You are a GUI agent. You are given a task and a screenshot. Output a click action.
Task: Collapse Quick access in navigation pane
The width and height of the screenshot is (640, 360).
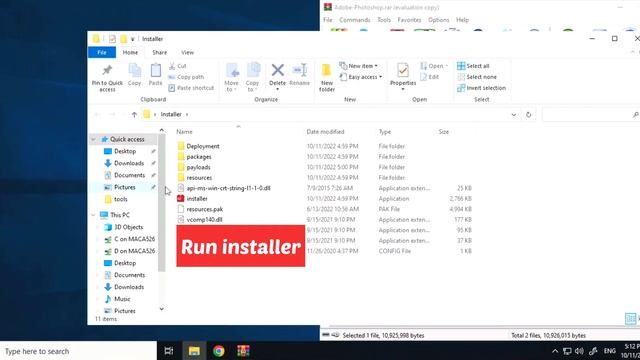tap(93, 139)
